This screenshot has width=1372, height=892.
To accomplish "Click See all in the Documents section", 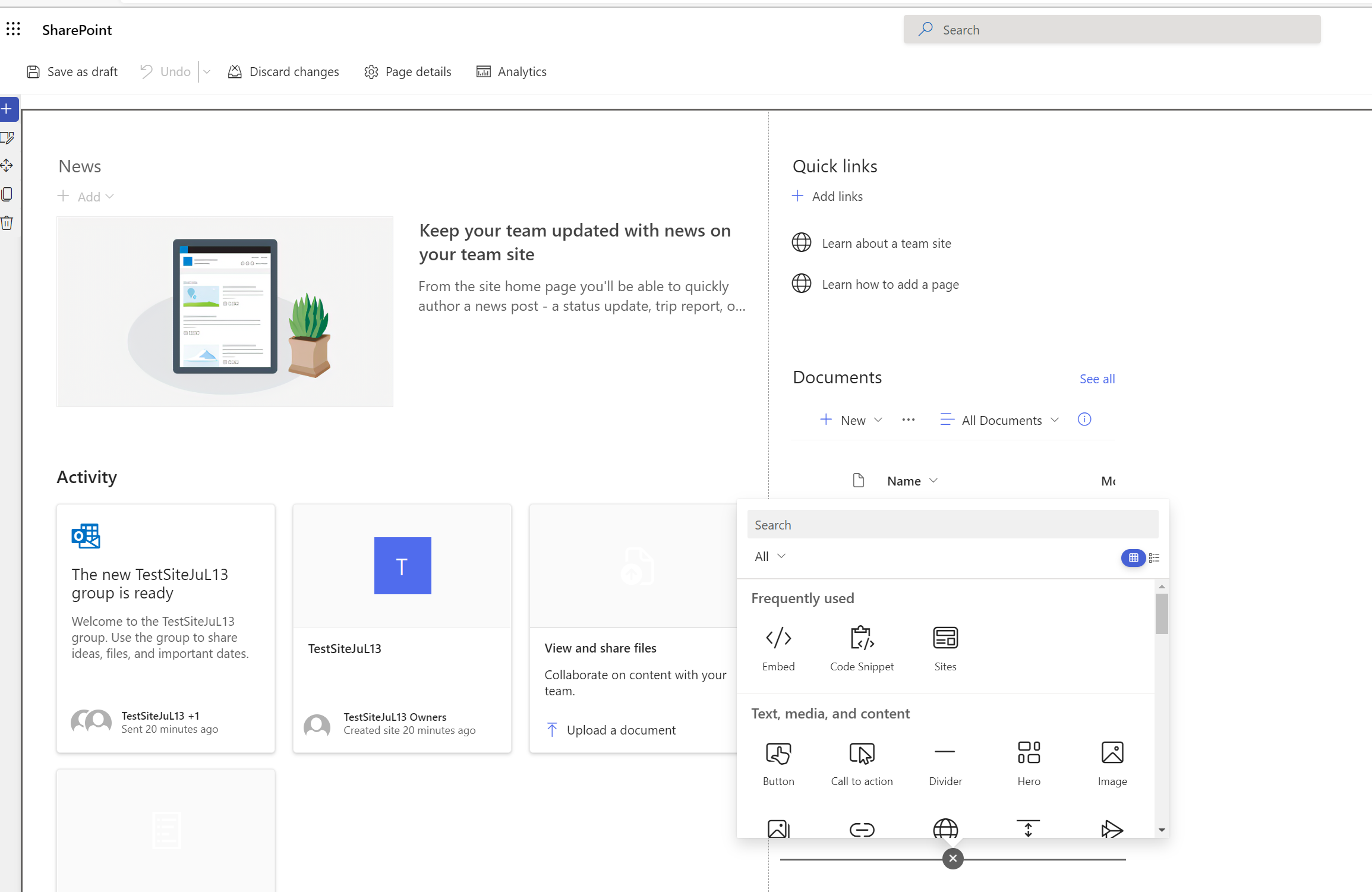I will point(1096,379).
